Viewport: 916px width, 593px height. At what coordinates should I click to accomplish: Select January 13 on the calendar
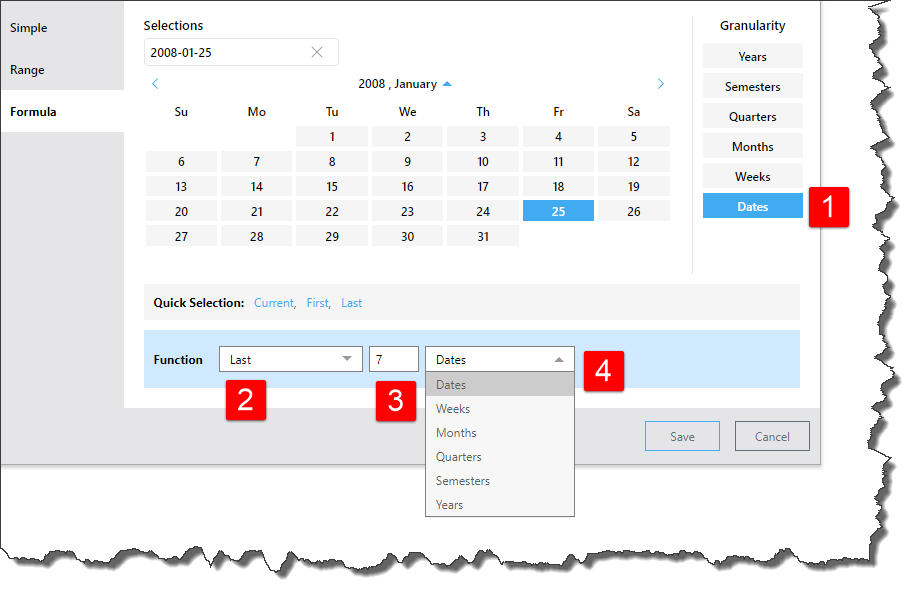181,186
